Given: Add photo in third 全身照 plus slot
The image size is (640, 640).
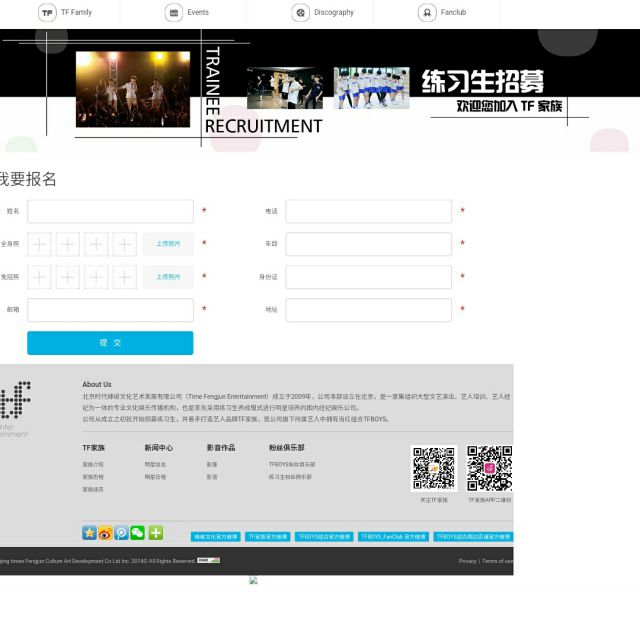Looking at the screenshot, I should tap(96, 244).
